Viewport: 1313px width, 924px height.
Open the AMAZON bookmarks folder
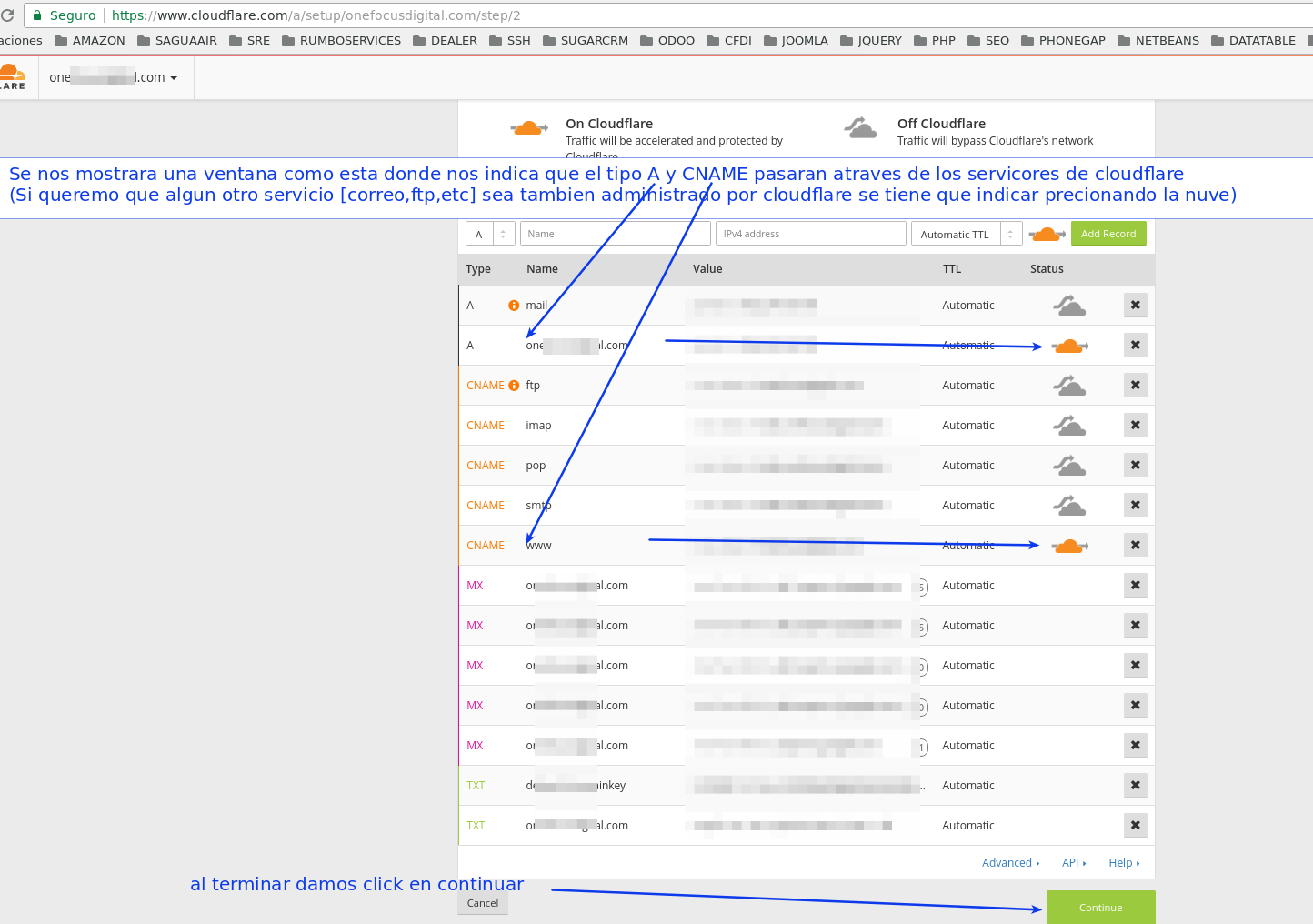[x=89, y=41]
